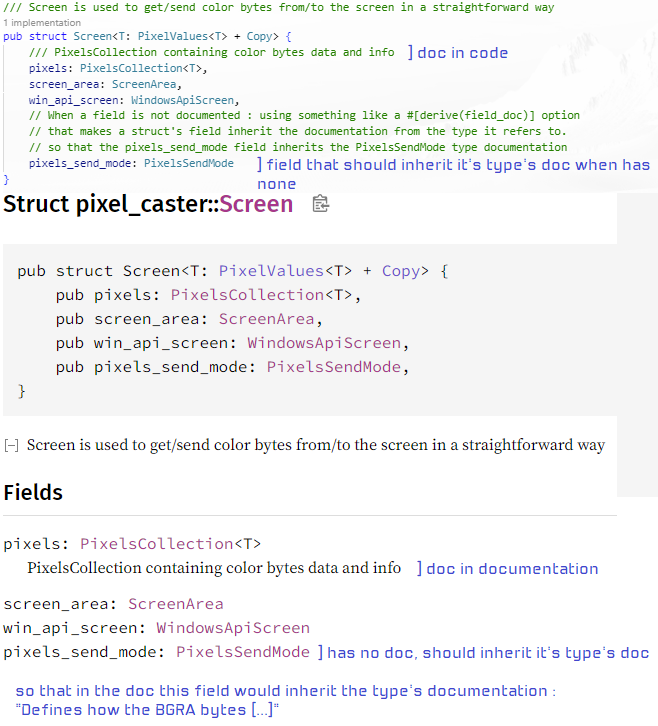Click the pixels_send_mode field anchor in Fields

79,652
